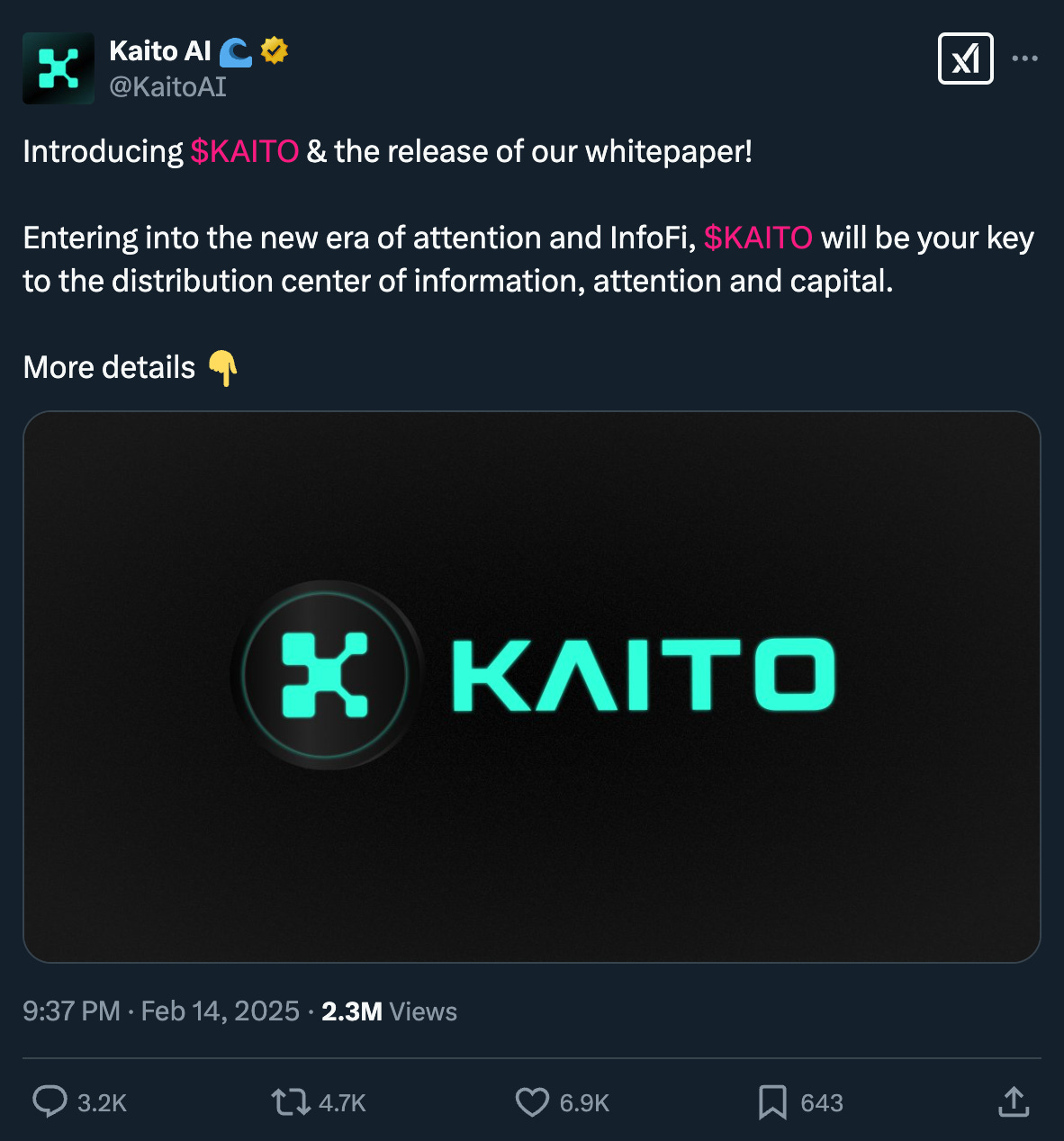The image size is (1064, 1141).
Task: Click Kaito AI's profile picture
Action: click(58, 67)
